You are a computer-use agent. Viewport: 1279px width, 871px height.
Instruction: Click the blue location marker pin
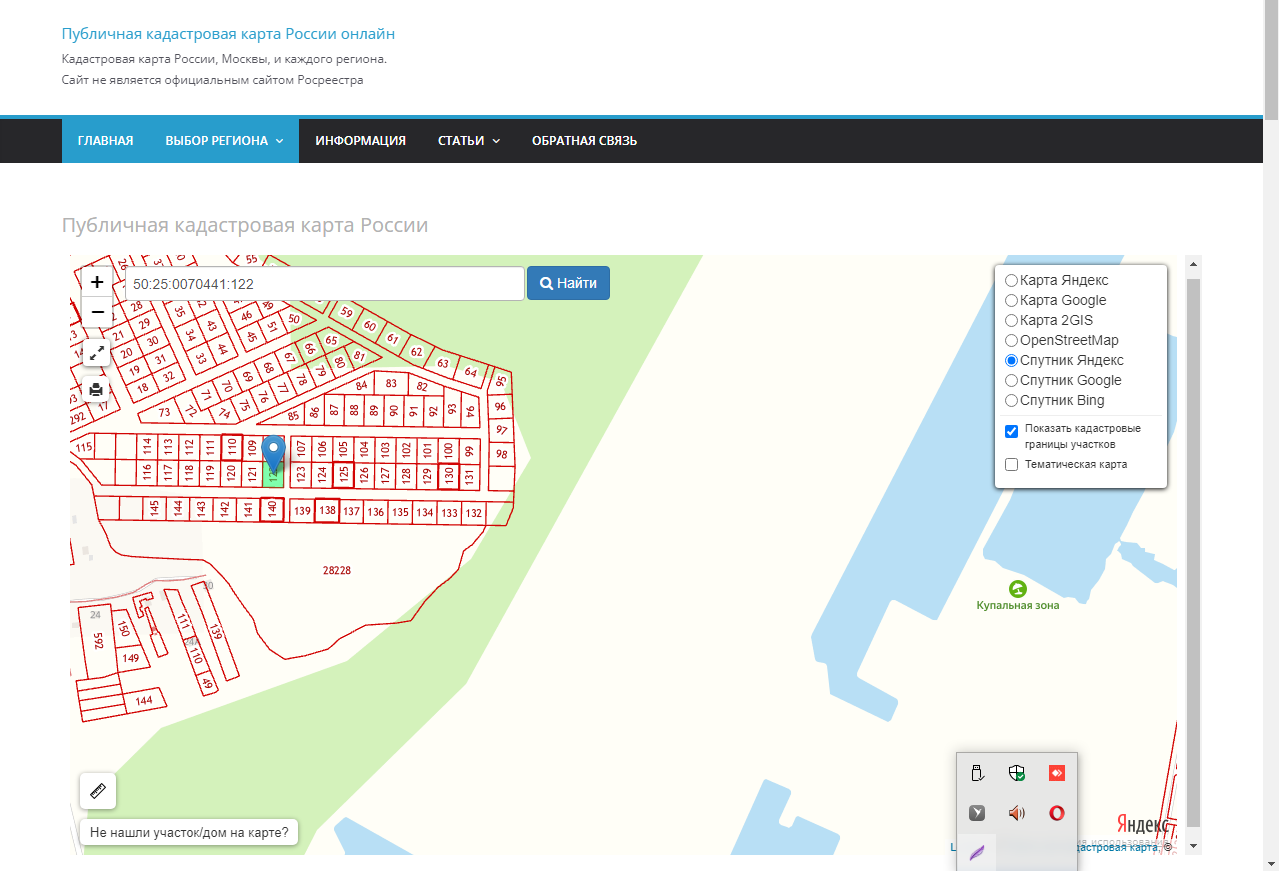pyautogui.click(x=273, y=455)
